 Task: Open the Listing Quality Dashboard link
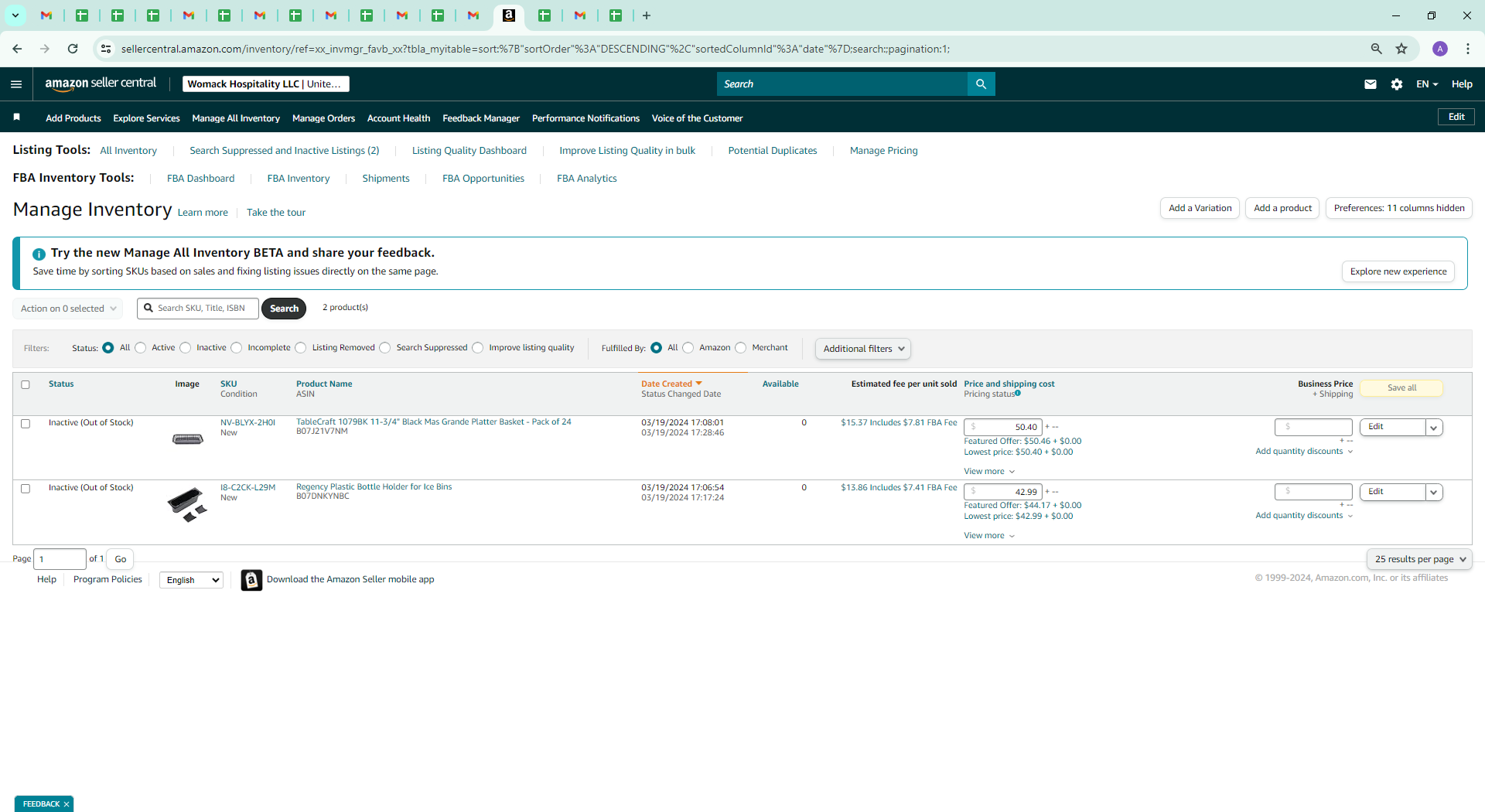469,151
